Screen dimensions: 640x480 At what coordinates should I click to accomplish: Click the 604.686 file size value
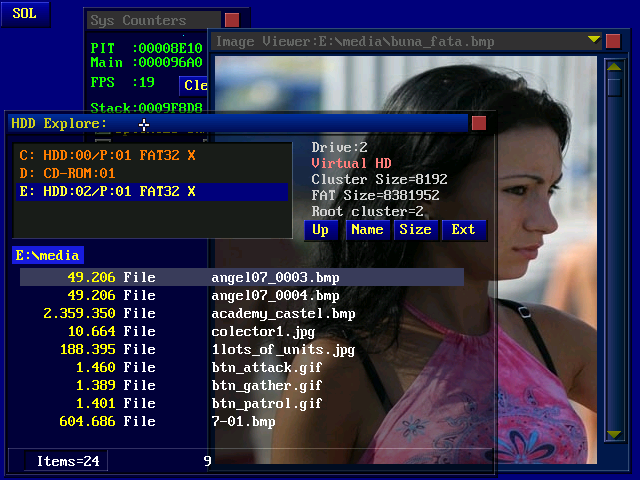pyautogui.click(x=87, y=421)
